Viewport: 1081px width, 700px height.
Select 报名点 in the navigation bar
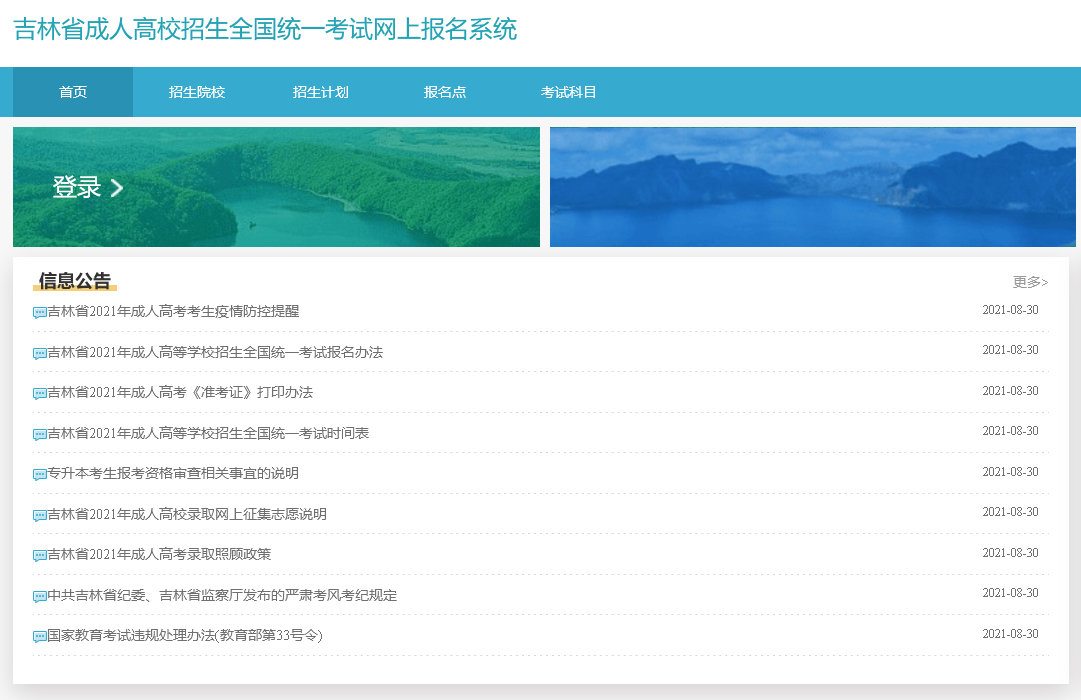pos(445,92)
